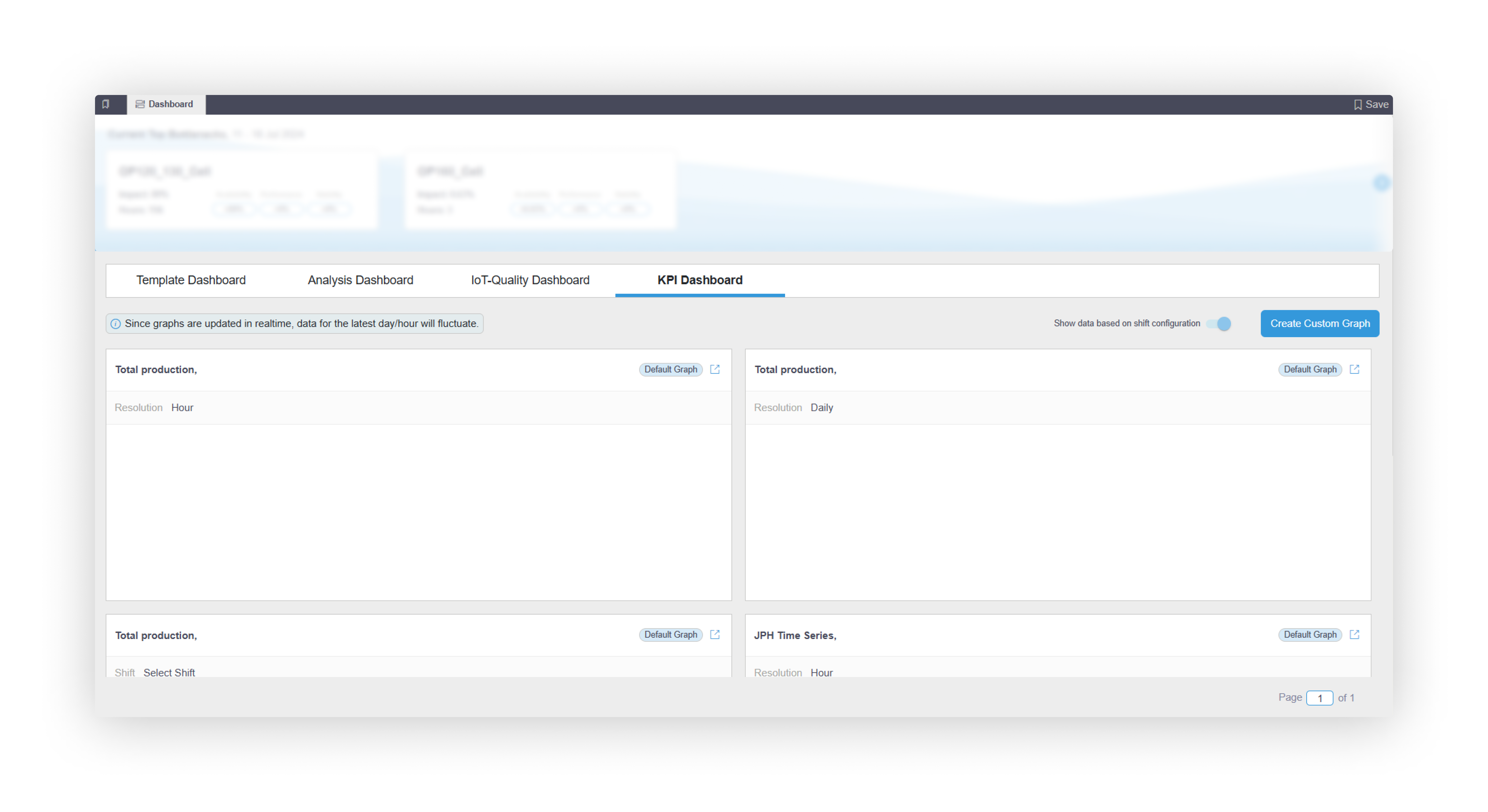Image resolution: width=1488 pixels, height=812 pixels.
Task: Click the bookmark icon in the top-left bar
Action: [x=106, y=104]
